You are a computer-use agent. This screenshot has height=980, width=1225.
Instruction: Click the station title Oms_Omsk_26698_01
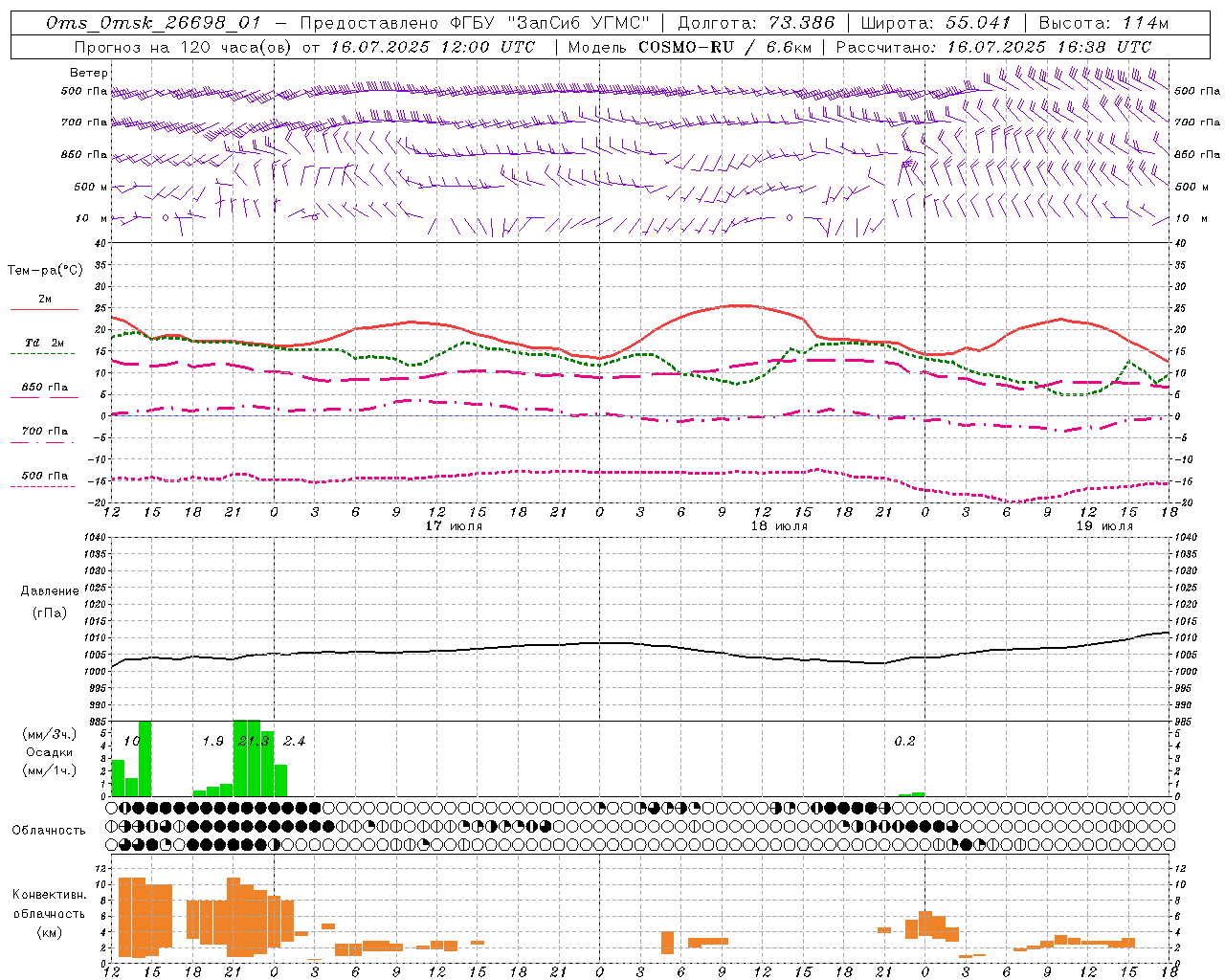point(152,23)
